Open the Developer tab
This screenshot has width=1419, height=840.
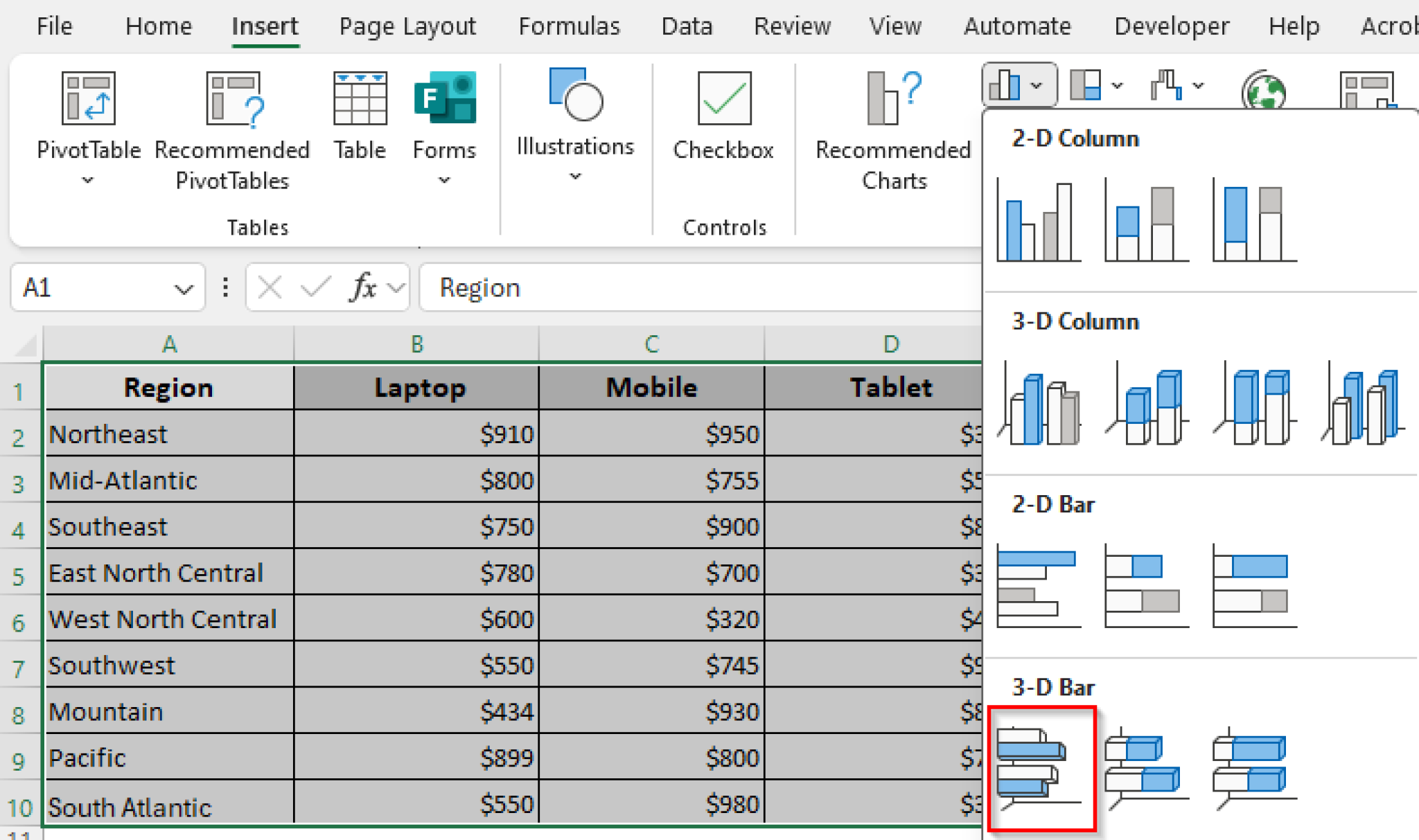tap(1171, 26)
